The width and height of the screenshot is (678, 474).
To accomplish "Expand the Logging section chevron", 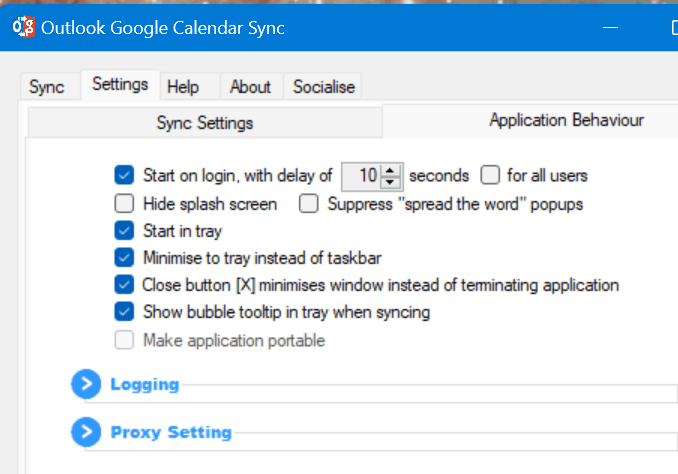I will 86,384.
